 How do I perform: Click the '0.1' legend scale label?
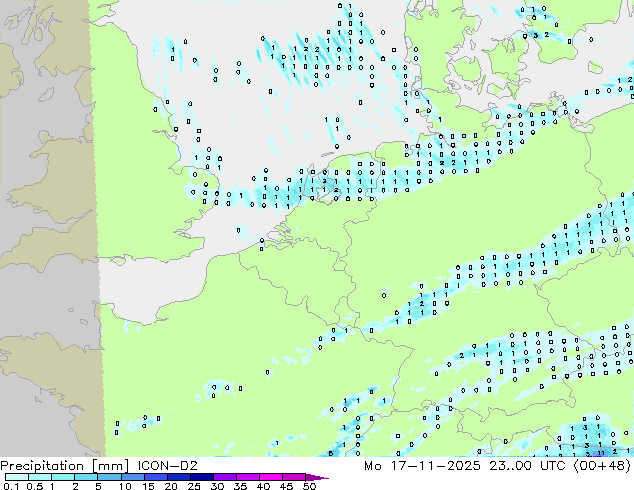click(11, 486)
